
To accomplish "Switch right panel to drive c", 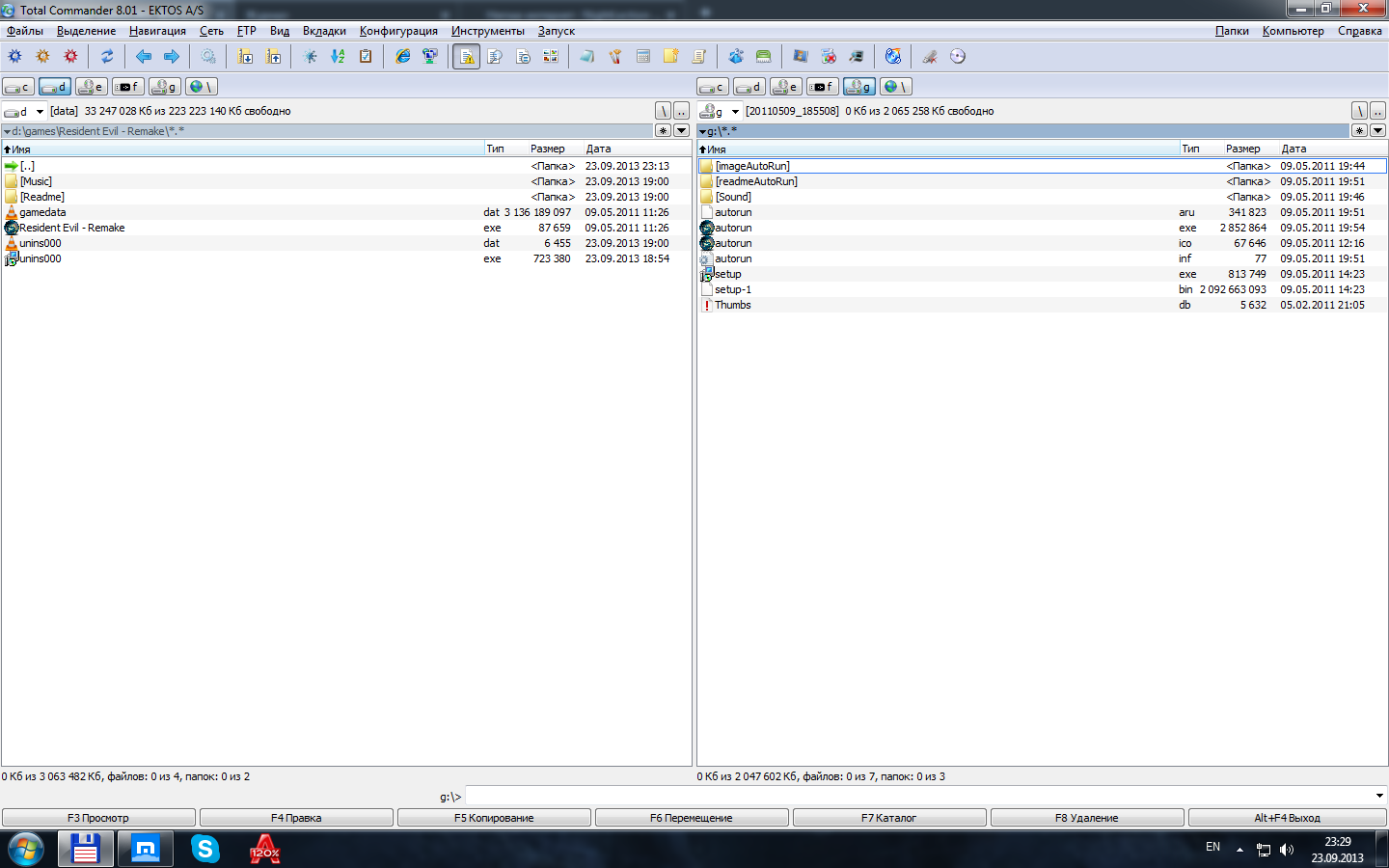I will (713, 87).
